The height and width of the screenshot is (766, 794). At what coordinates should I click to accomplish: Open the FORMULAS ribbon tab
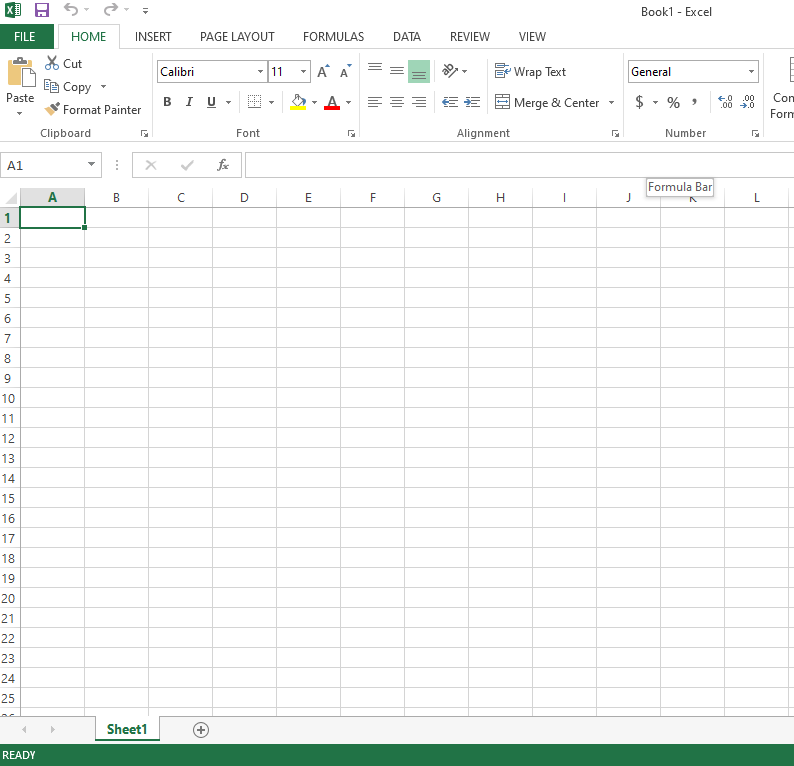coord(333,37)
